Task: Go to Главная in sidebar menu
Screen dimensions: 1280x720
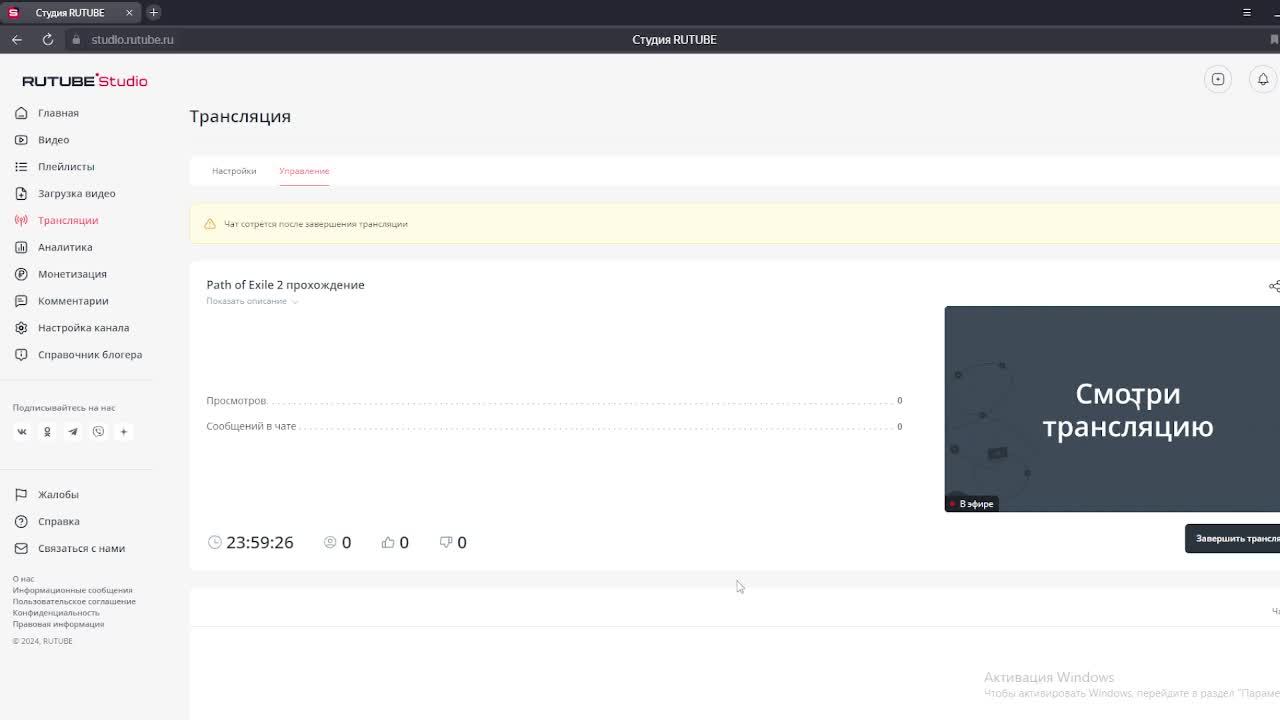Action: (x=58, y=113)
